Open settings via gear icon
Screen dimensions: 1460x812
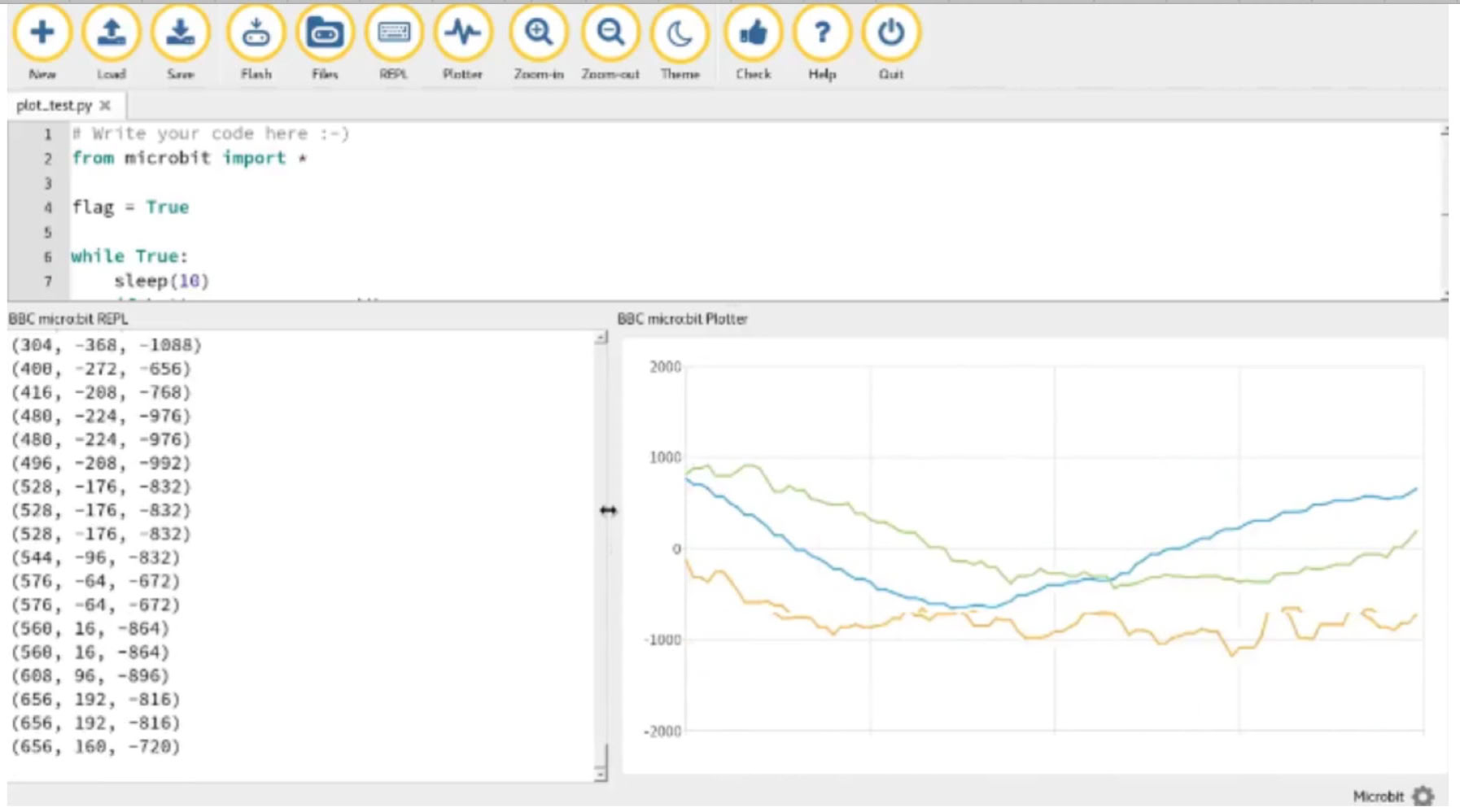(x=1423, y=796)
